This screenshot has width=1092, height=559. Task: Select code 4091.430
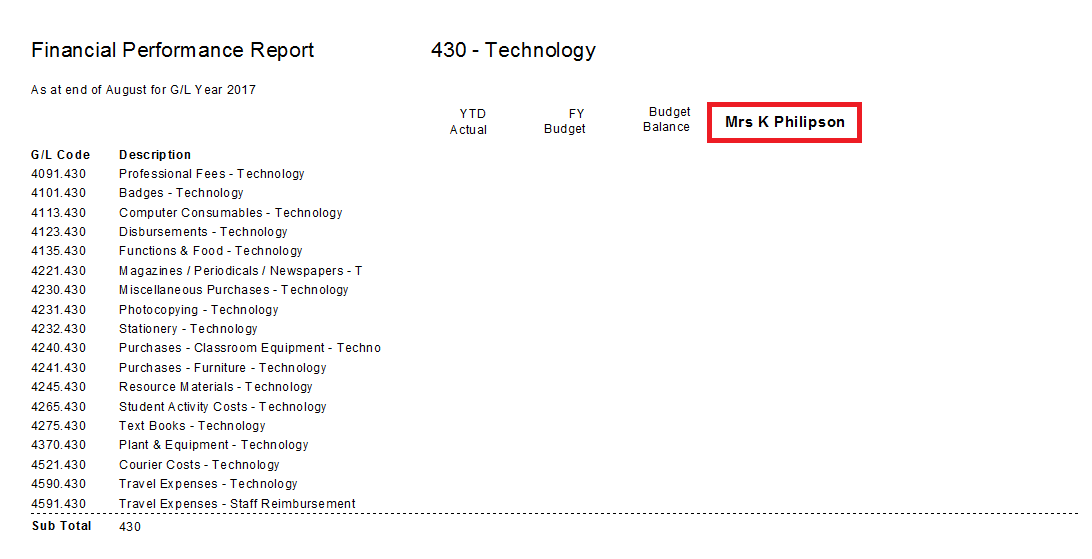point(58,173)
